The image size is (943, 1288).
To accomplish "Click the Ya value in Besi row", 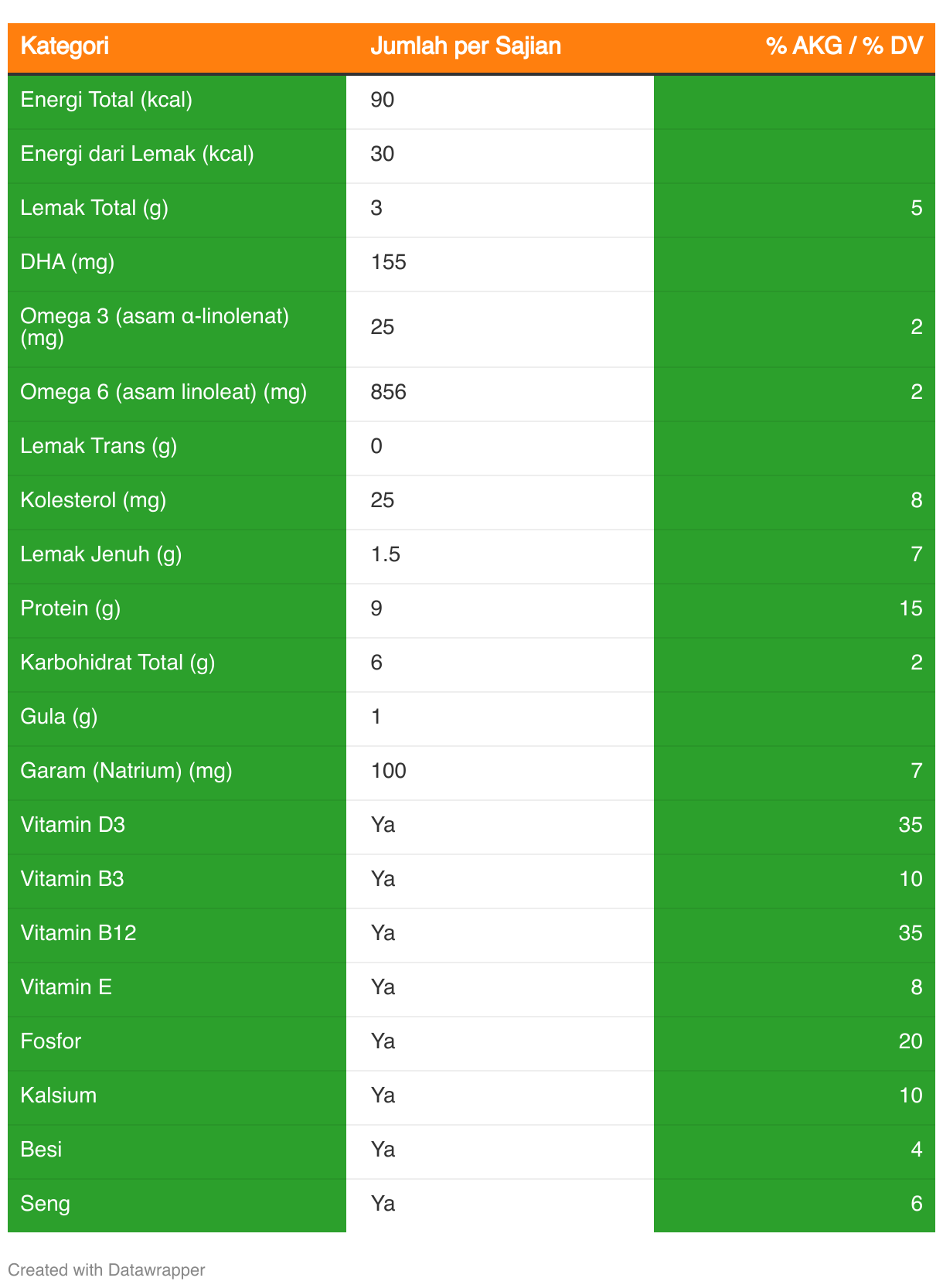I will click(x=383, y=1150).
